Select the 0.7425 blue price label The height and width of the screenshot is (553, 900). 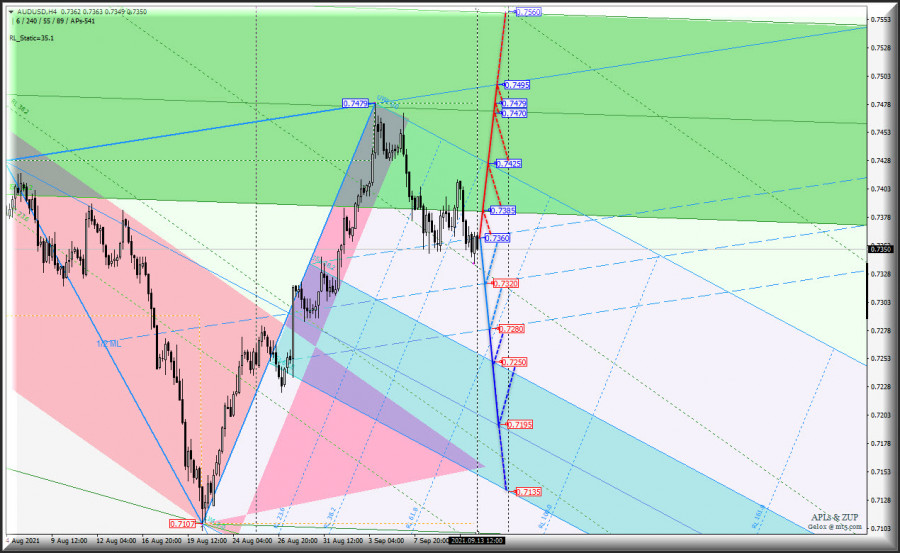(508, 163)
